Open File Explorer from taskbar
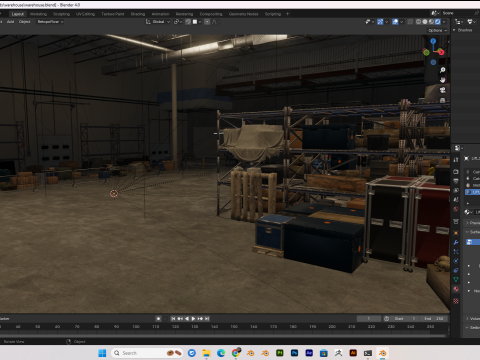This screenshot has width=480, height=360. (x=206, y=353)
